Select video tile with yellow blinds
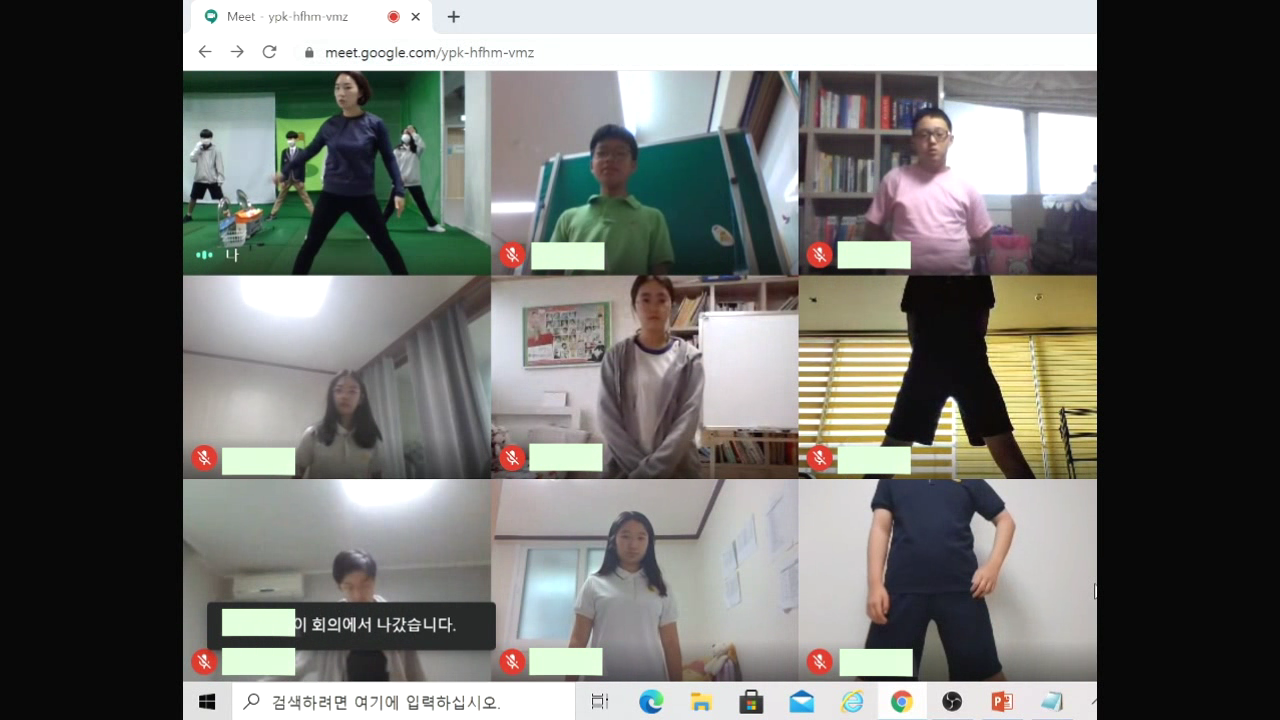Screen dimensions: 1280x720 pos(947,377)
